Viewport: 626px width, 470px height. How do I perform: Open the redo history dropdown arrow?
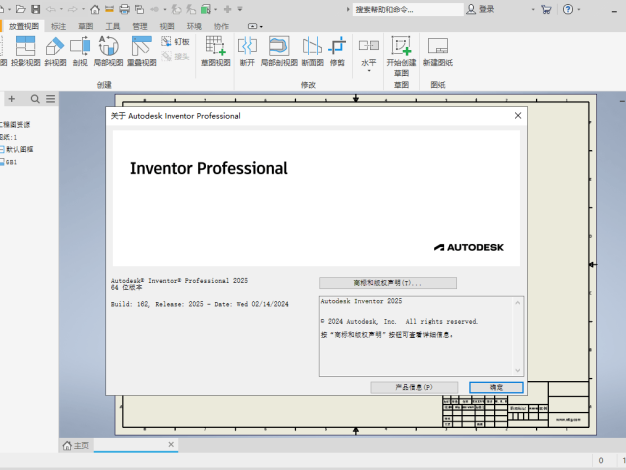pyautogui.click(x=83, y=9)
